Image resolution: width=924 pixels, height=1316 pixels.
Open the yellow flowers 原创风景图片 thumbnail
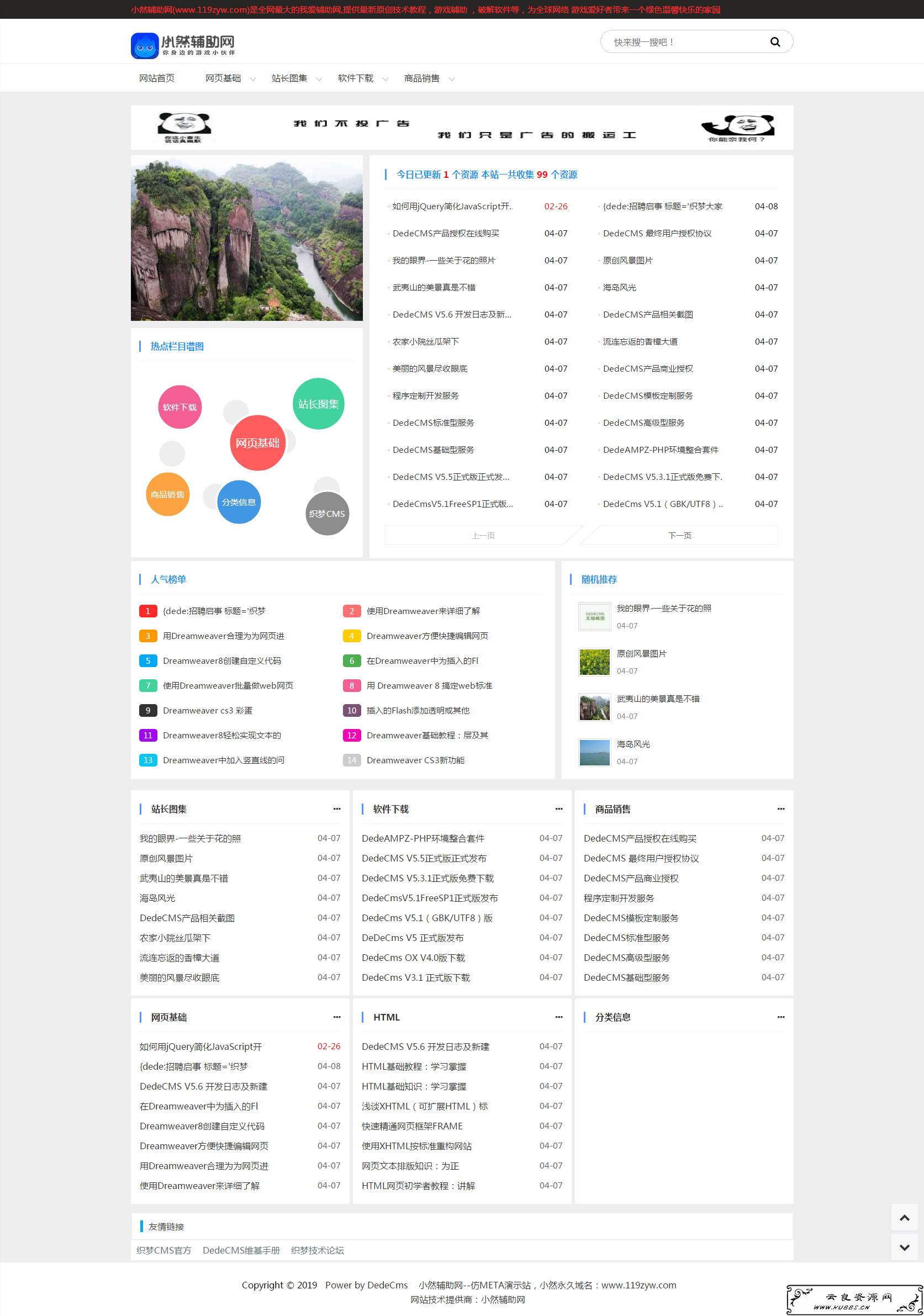pos(594,662)
